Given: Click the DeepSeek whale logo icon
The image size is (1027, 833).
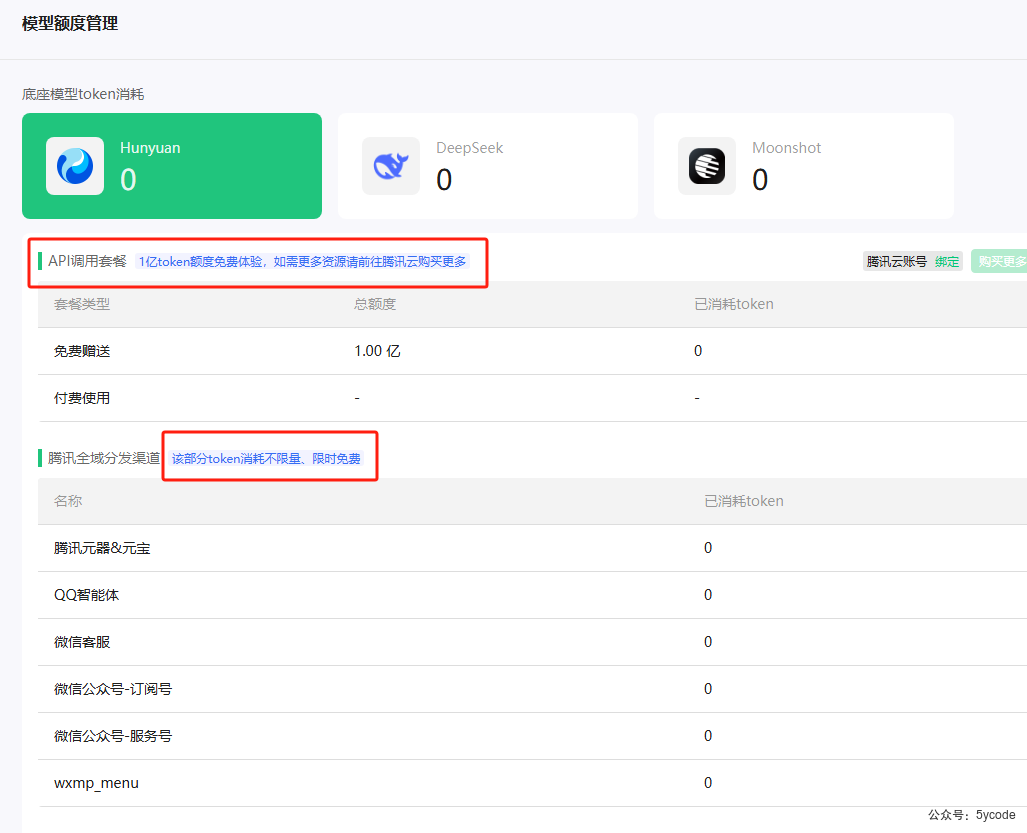Looking at the screenshot, I should 391,166.
